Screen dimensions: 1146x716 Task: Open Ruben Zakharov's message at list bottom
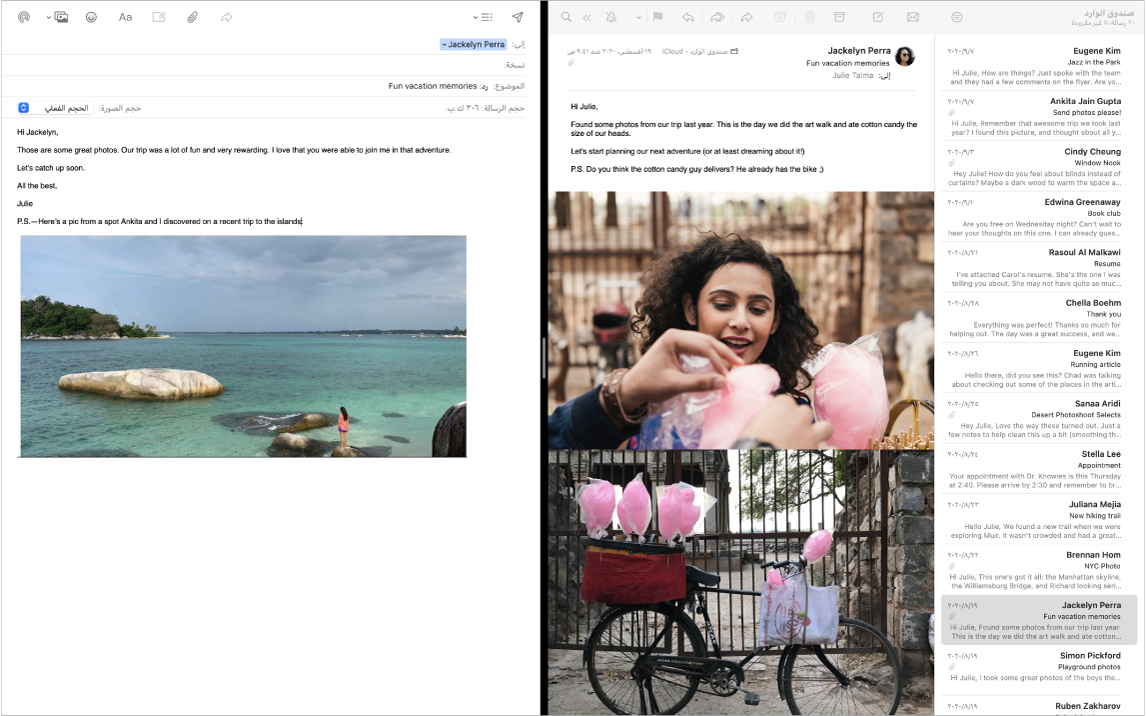point(1039,707)
